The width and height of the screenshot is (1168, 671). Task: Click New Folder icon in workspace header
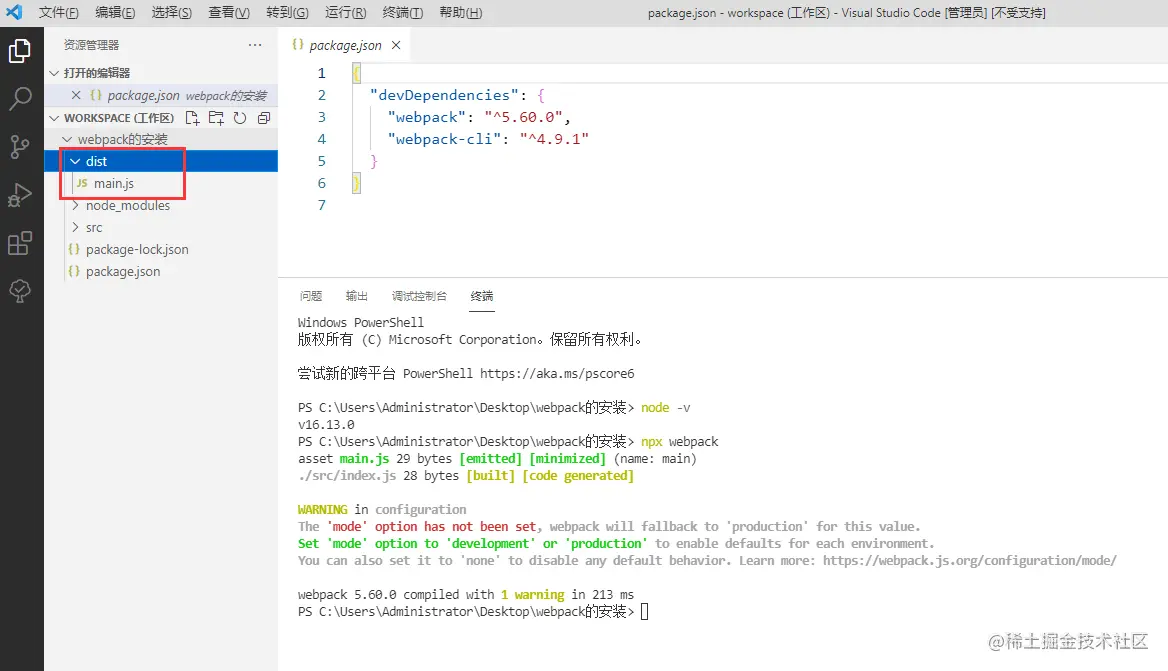coord(216,118)
